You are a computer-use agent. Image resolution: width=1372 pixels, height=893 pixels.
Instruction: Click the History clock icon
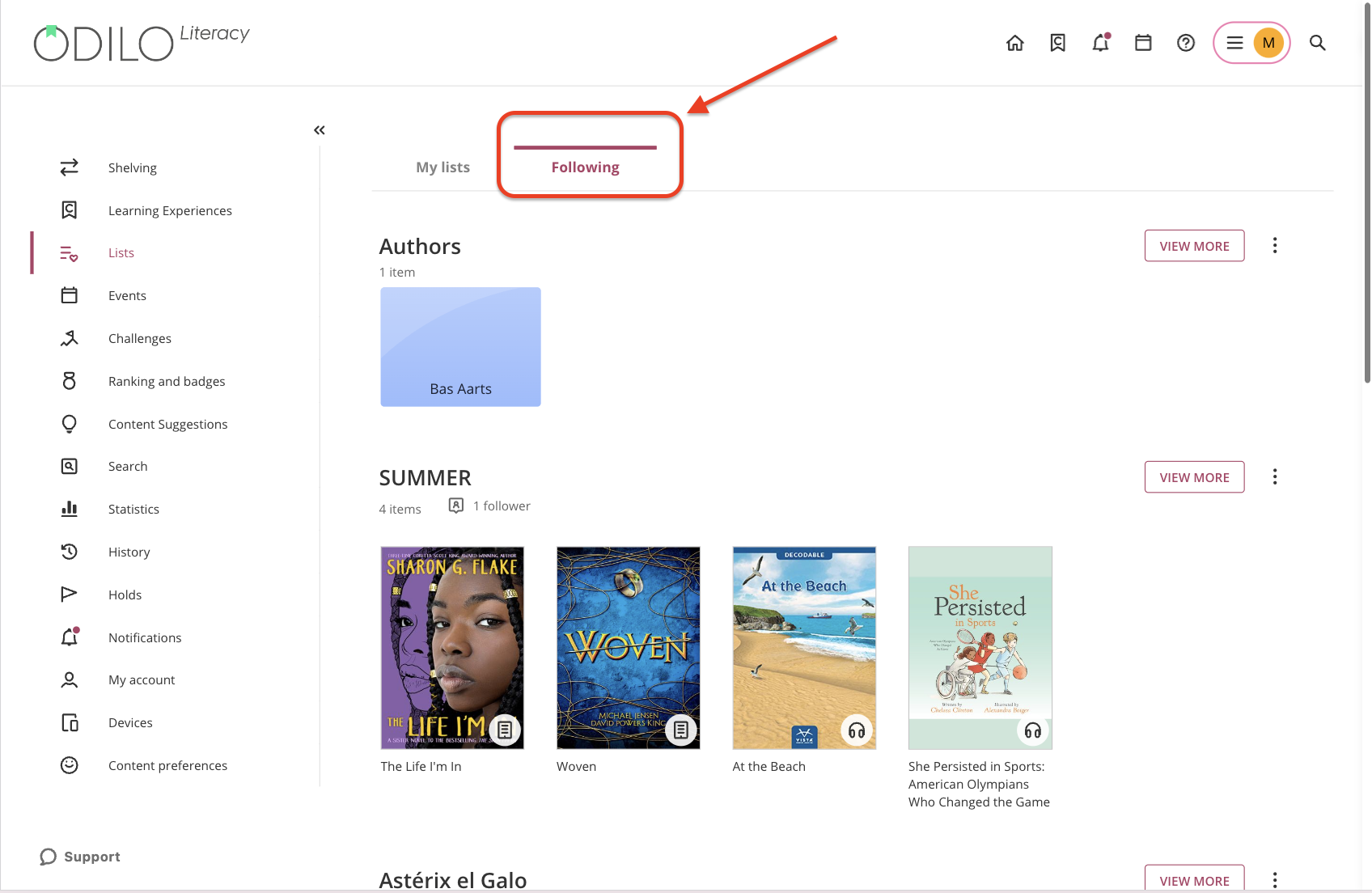(x=70, y=552)
